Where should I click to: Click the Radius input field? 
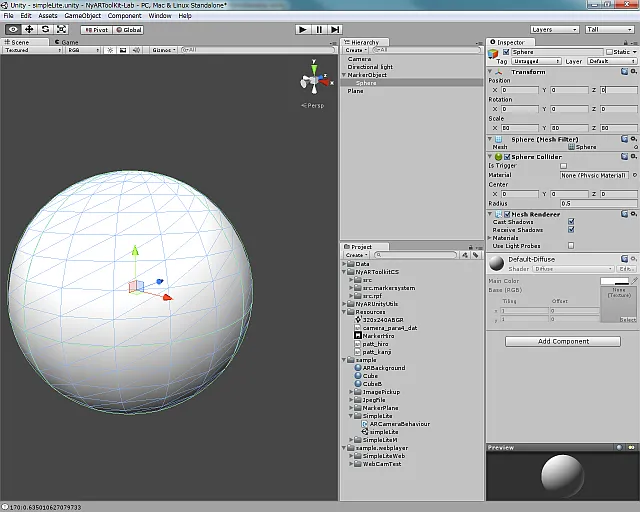(598, 203)
